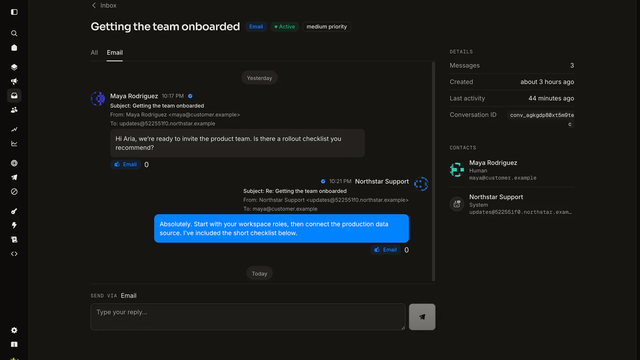The width and height of the screenshot is (640, 360).
Task: Open Northstar Support contact entry
Action: click(x=512, y=204)
